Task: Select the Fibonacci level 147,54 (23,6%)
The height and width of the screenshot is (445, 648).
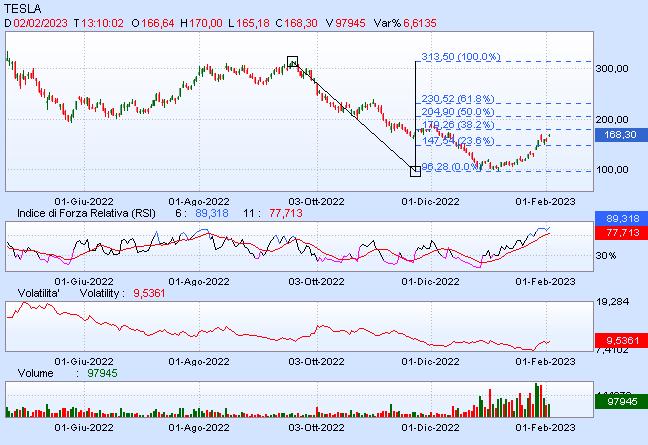Action: pyautogui.click(x=458, y=140)
